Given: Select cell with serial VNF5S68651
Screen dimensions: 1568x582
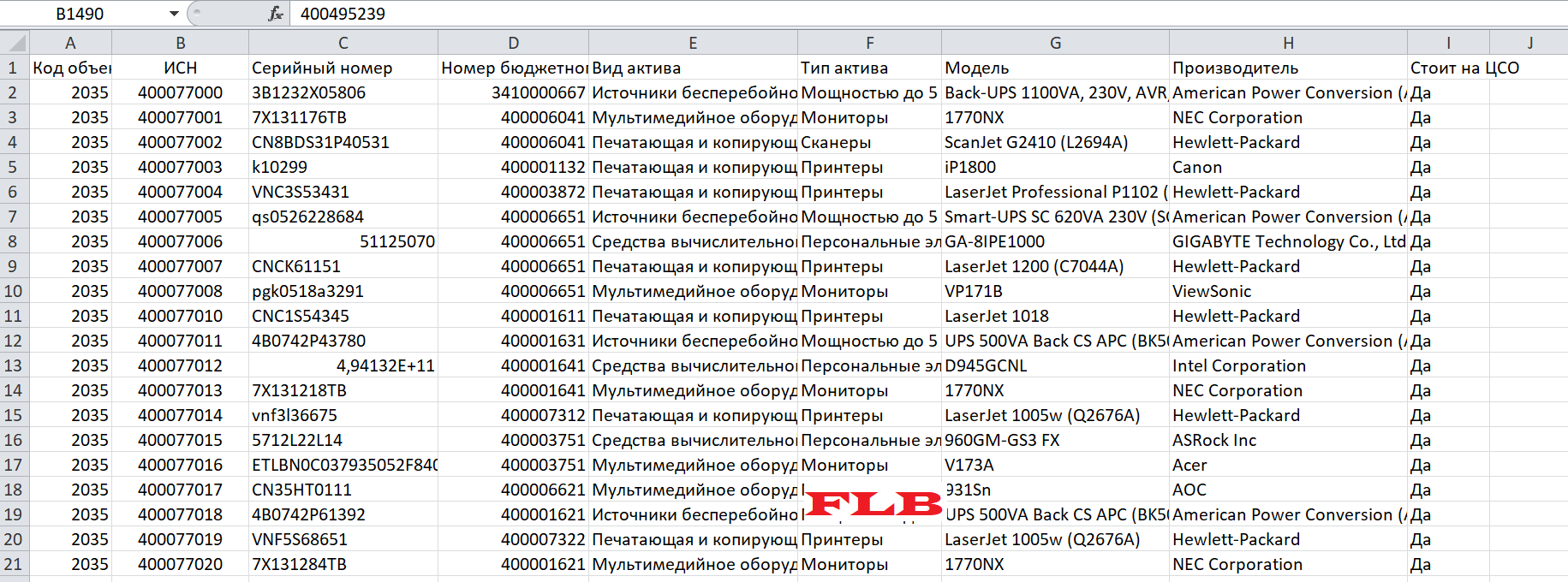Looking at the screenshot, I should (343, 539).
